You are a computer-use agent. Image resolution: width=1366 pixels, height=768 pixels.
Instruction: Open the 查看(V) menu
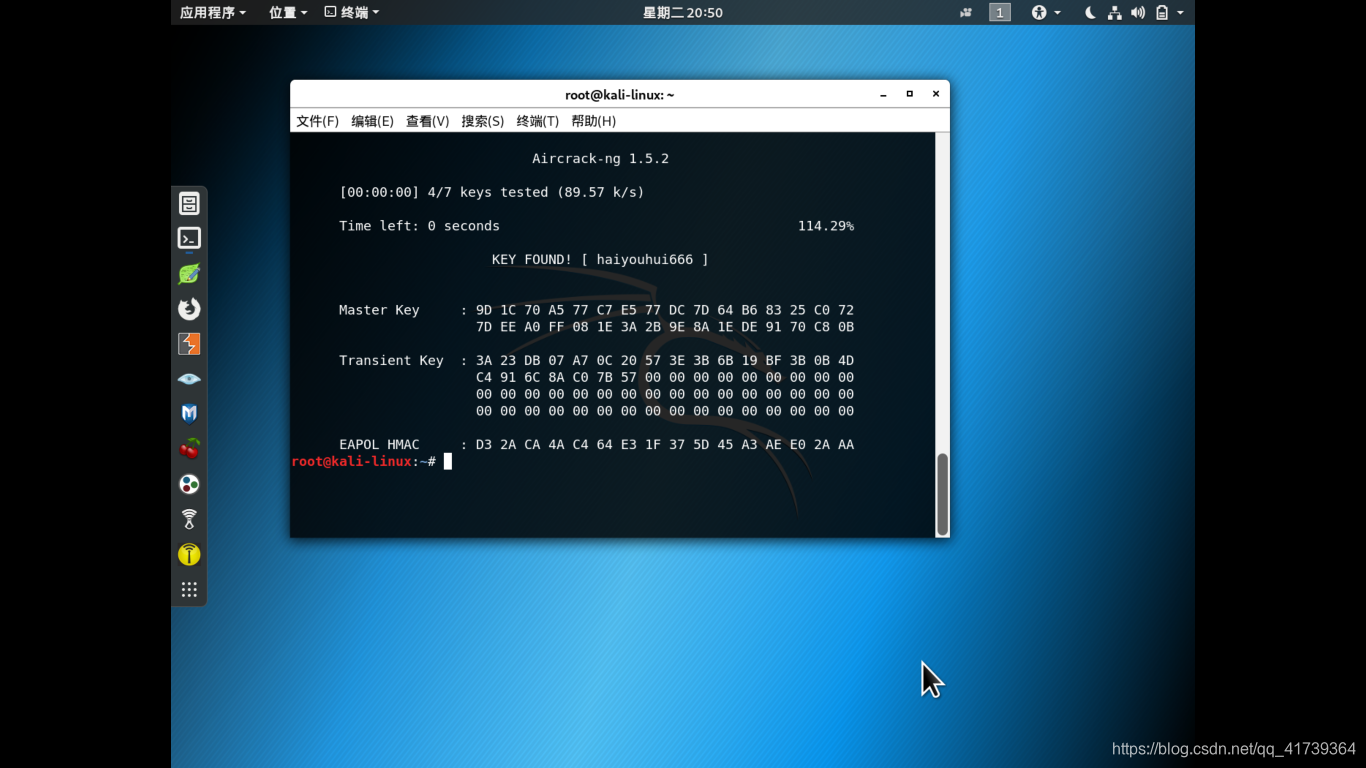[x=427, y=121]
